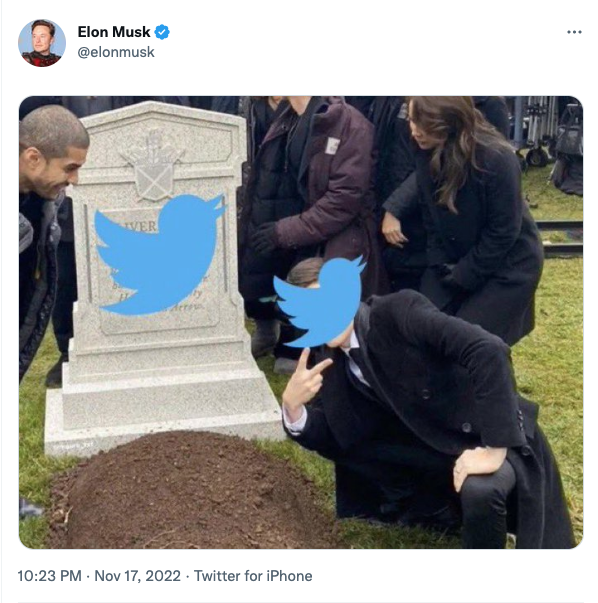Open the @elonmusk handle link
598x603 pixels.
click(x=116, y=52)
